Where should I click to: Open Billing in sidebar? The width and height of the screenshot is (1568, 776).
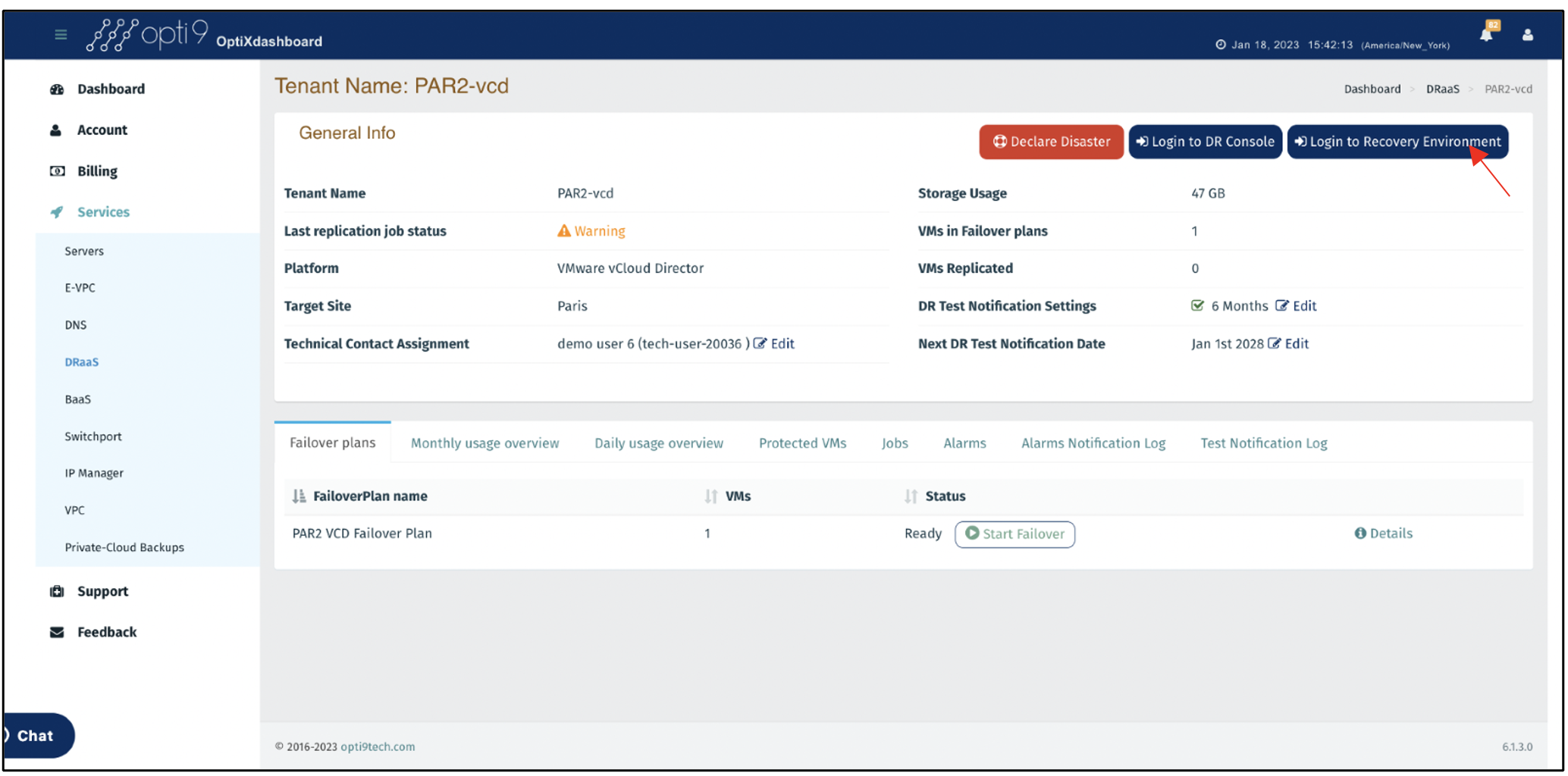97,171
